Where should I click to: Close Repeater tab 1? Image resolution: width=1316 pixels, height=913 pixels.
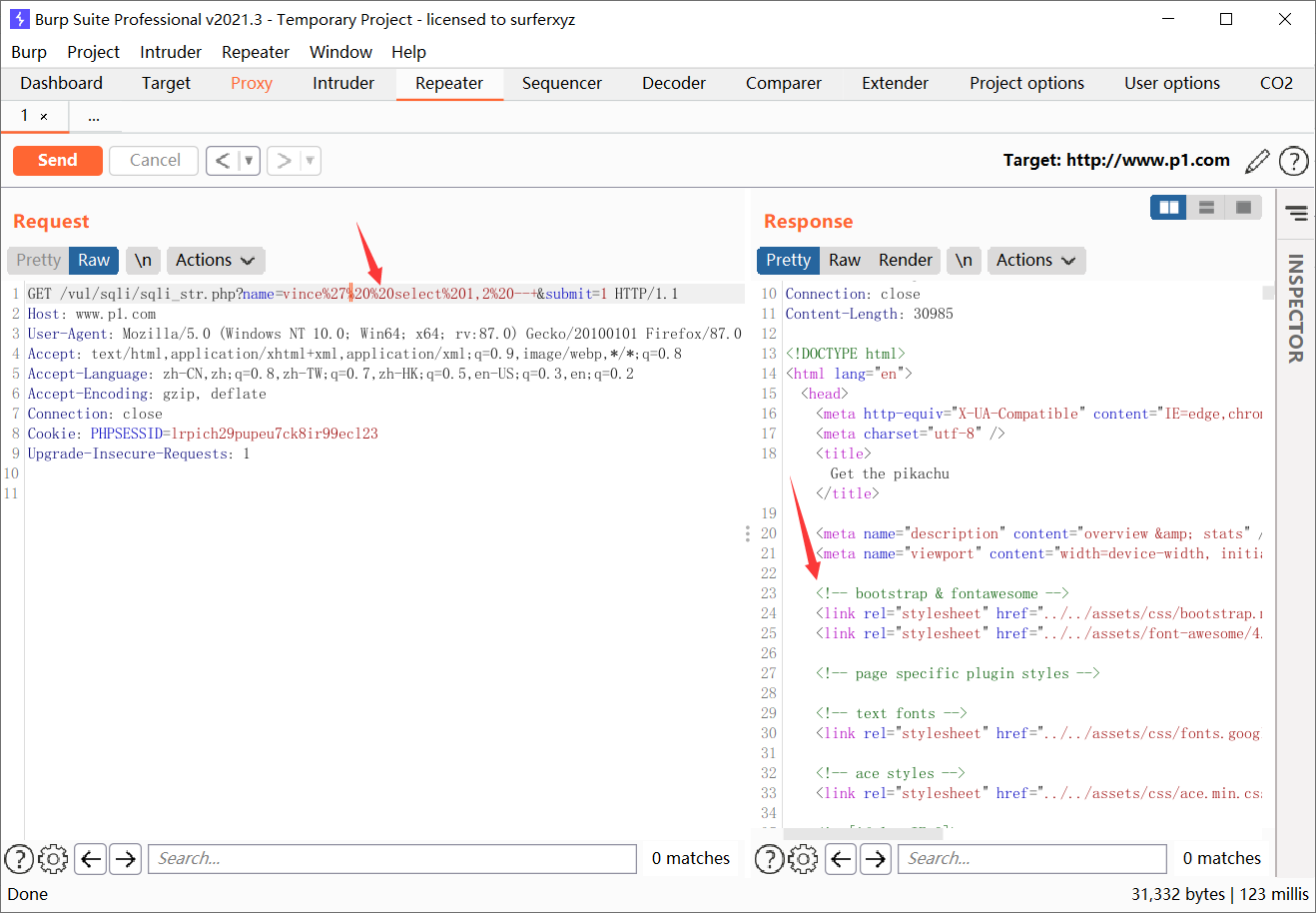pyautogui.click(x=44, y=117)
